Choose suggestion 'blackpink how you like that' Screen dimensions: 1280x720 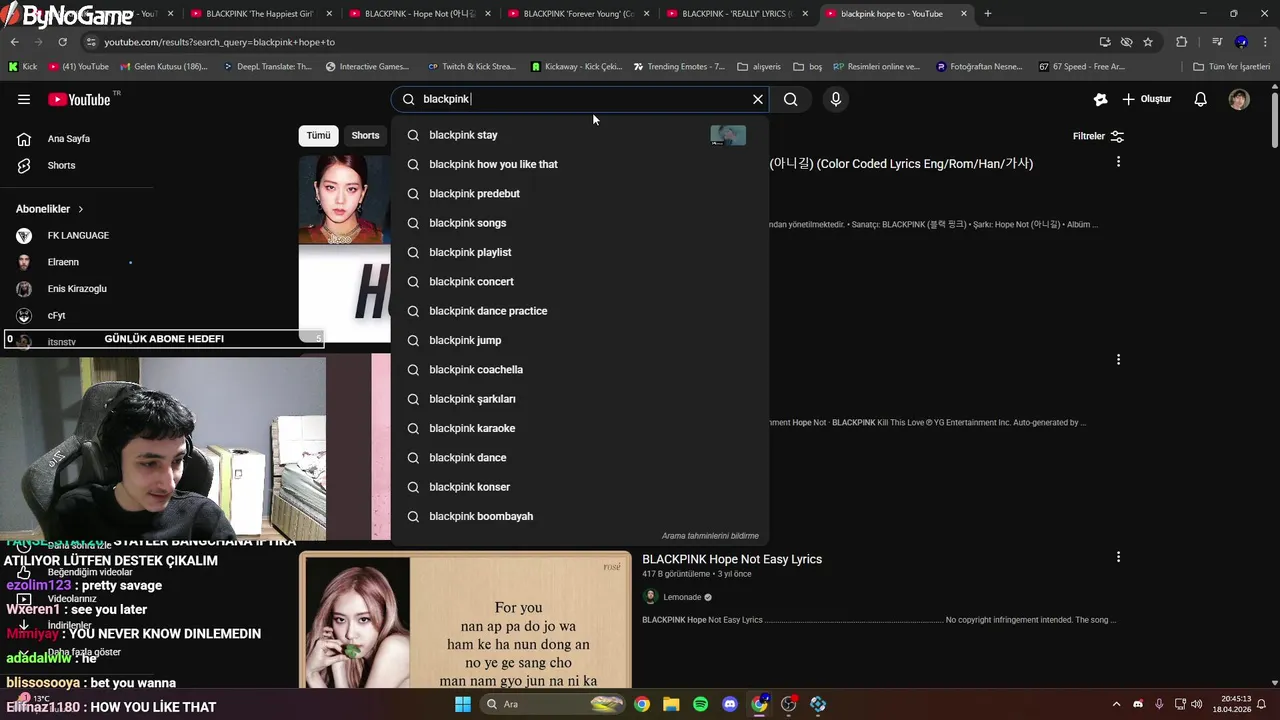pyautogui.click(x=581, y=164)
